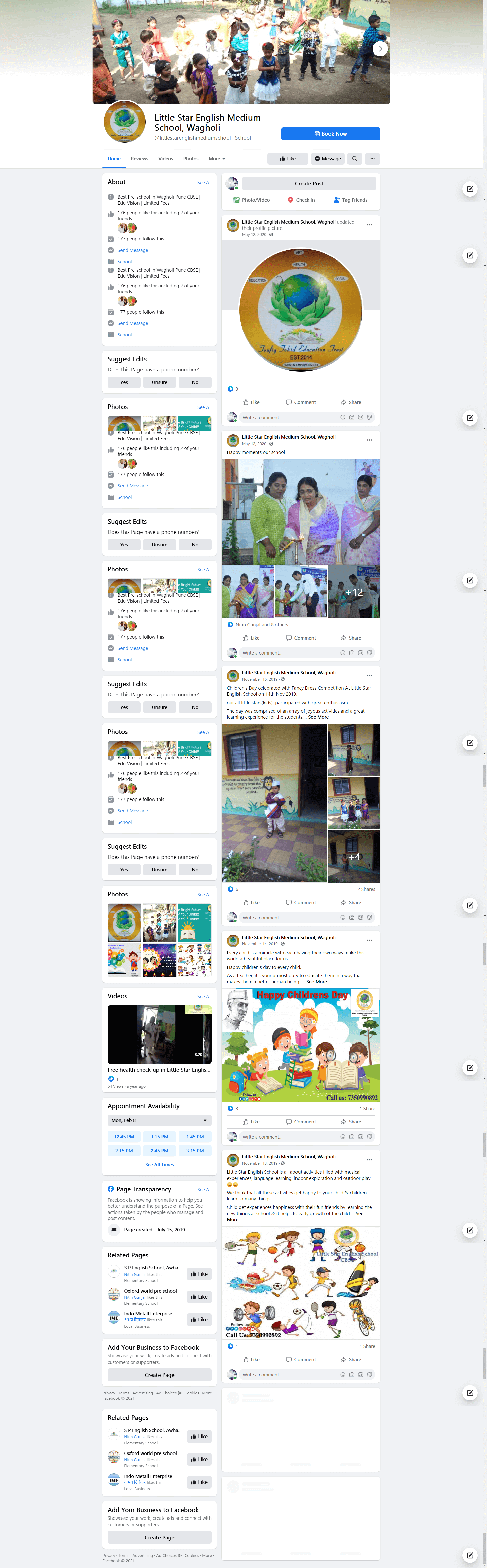Open See All in About section
487x1568 pixels.
204,183
